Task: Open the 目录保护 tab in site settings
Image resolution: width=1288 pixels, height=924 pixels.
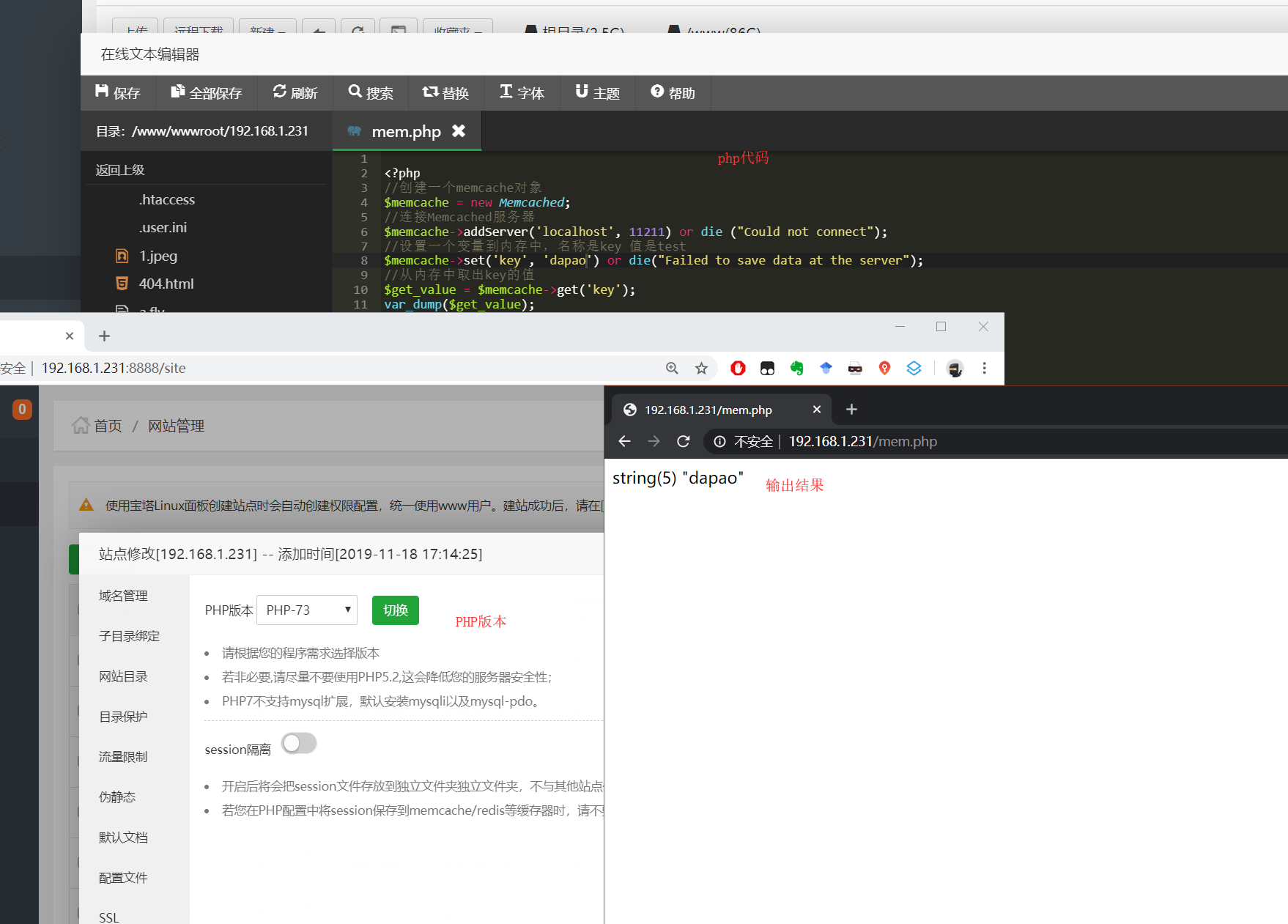Action: [123, 717]
